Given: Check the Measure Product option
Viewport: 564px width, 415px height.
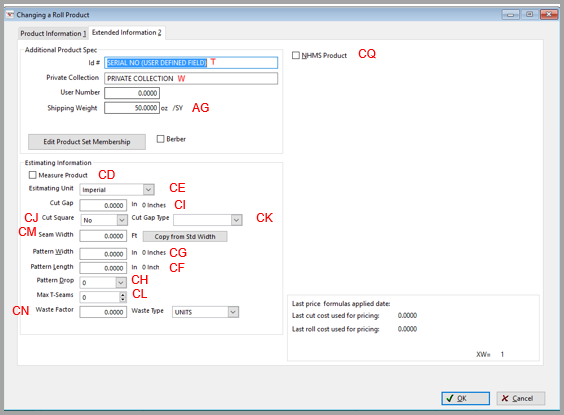Looking at the screenshot, I should 33,175.
